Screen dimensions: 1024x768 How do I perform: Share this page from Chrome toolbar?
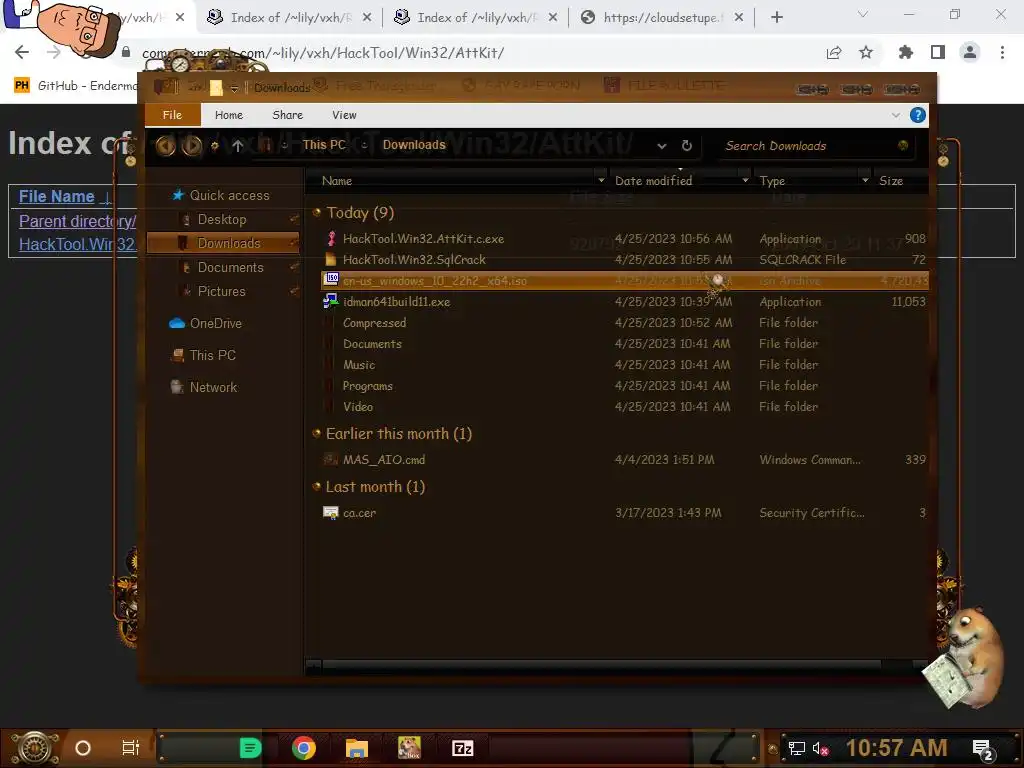tap(834, 53)
